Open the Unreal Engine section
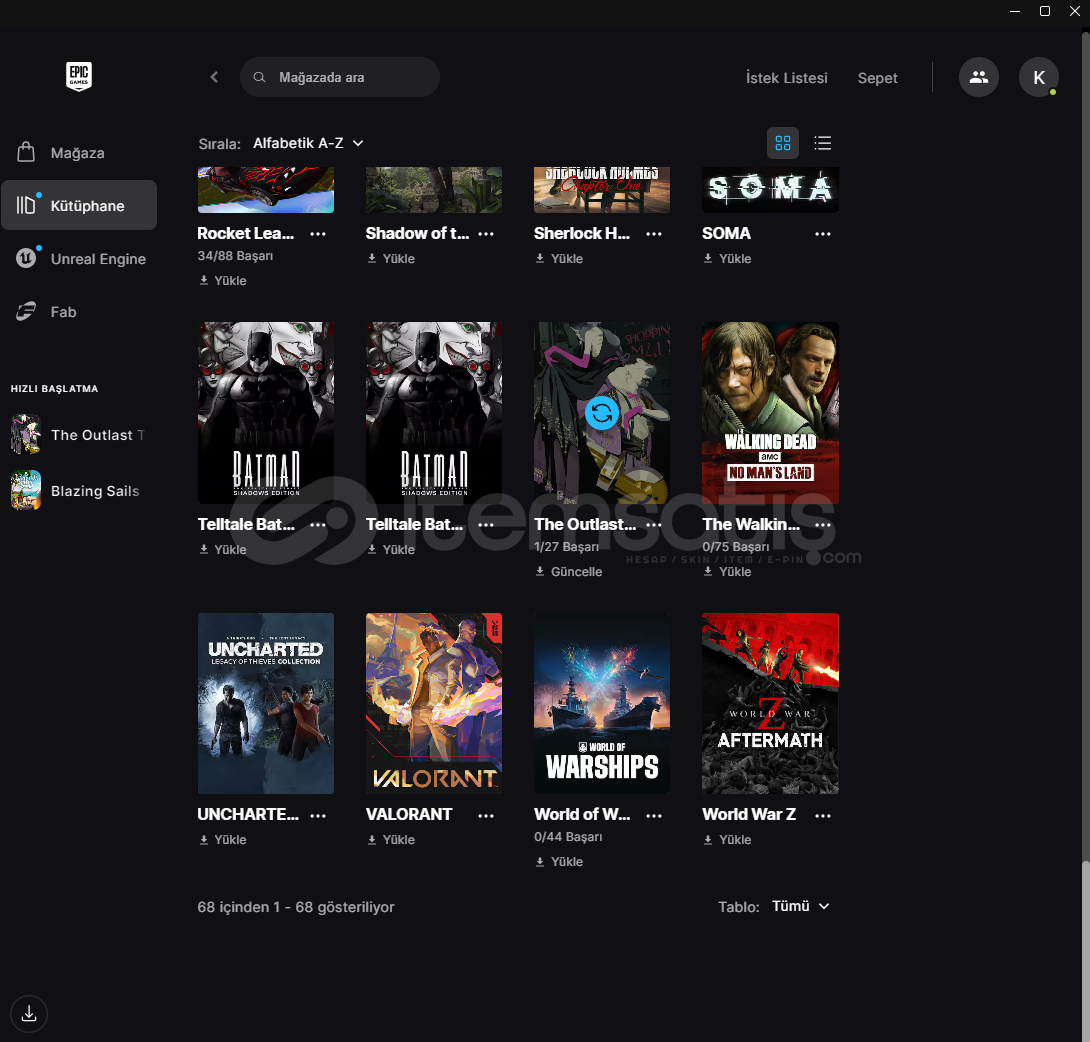The width and height of the screenshot is (1090, 1042). 79,259
